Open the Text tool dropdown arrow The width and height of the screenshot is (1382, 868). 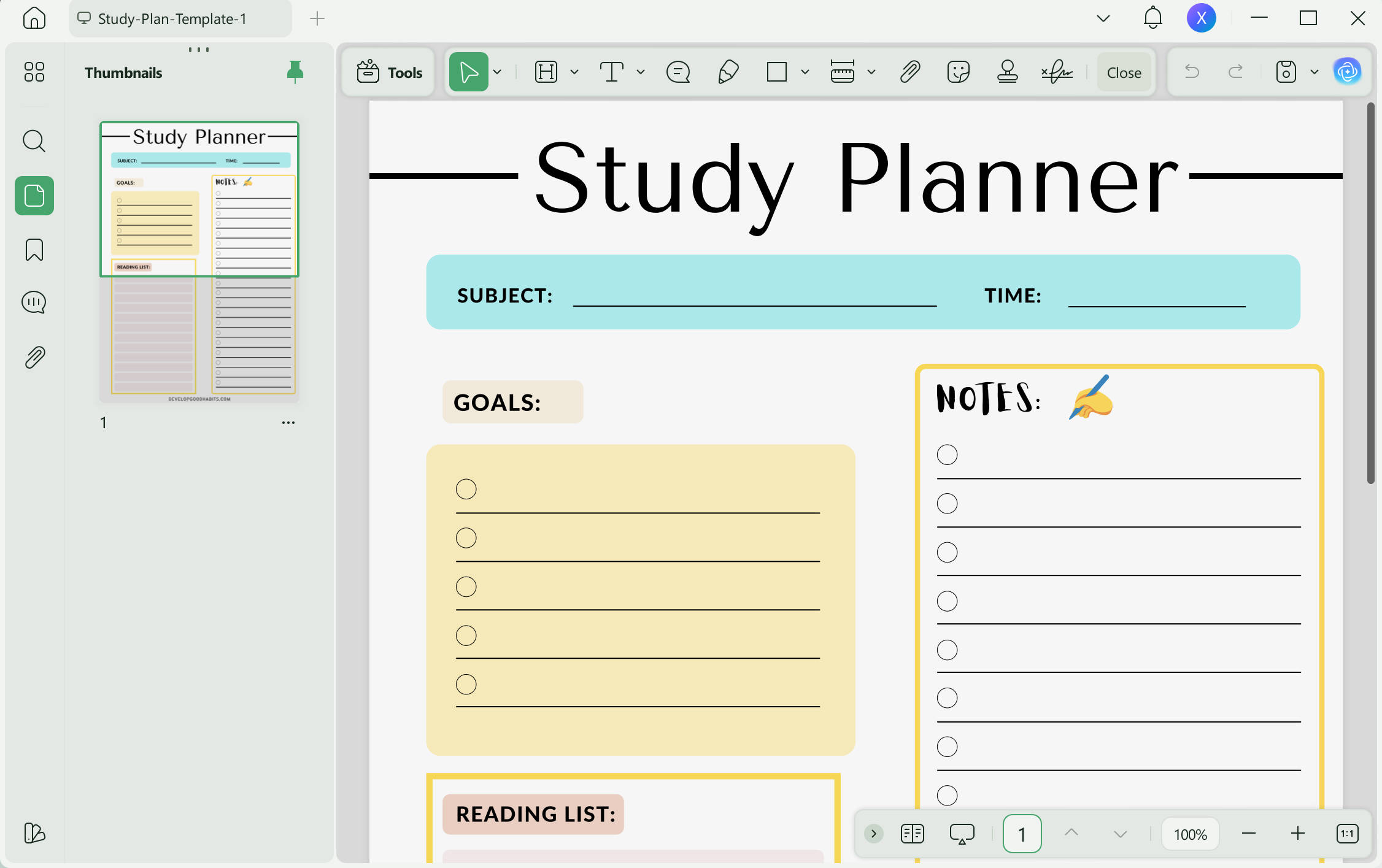pos(641,72)
